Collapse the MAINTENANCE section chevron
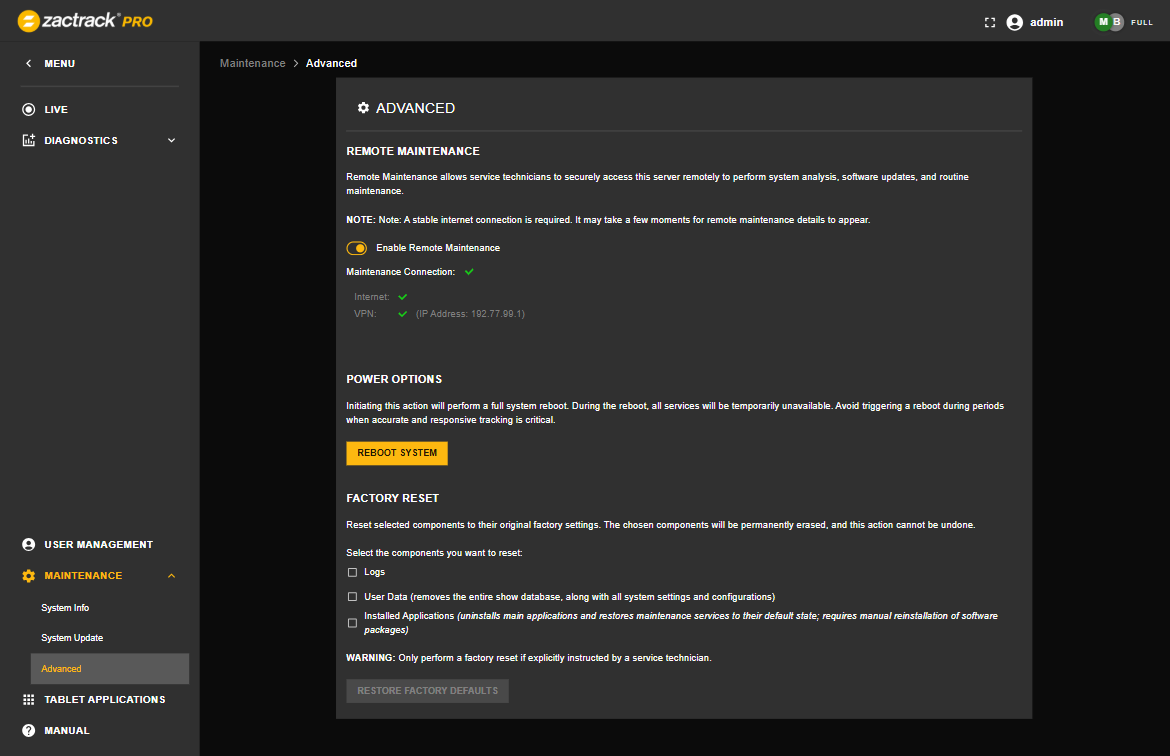Image resolution: width=1170 pixels, height=756 pixels. pyautogui.click(x=171, y=575)
